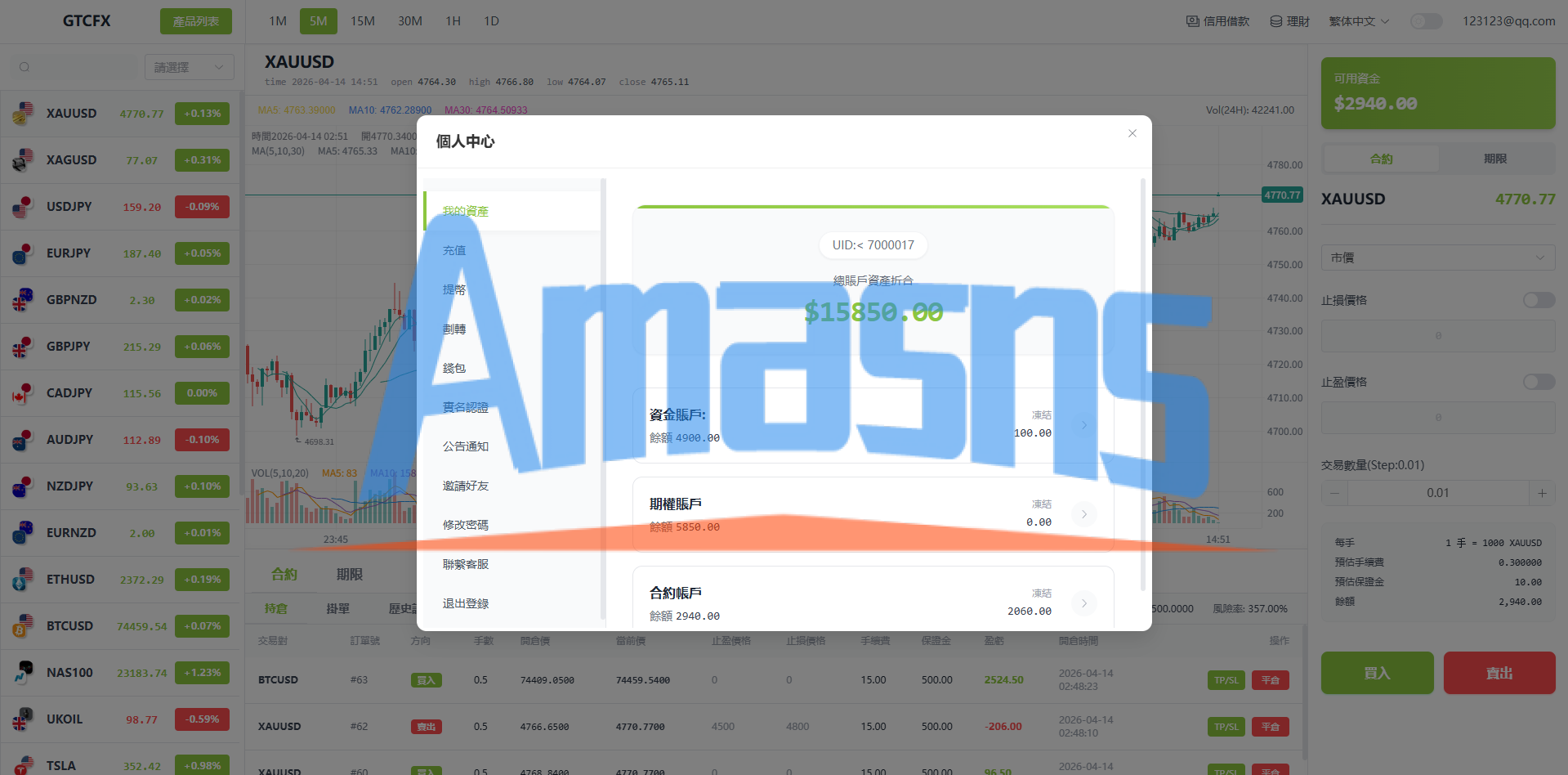Click the red 賣出 sell button
This screenshot has width=1568, height=775.
[x=1499, y=673]
